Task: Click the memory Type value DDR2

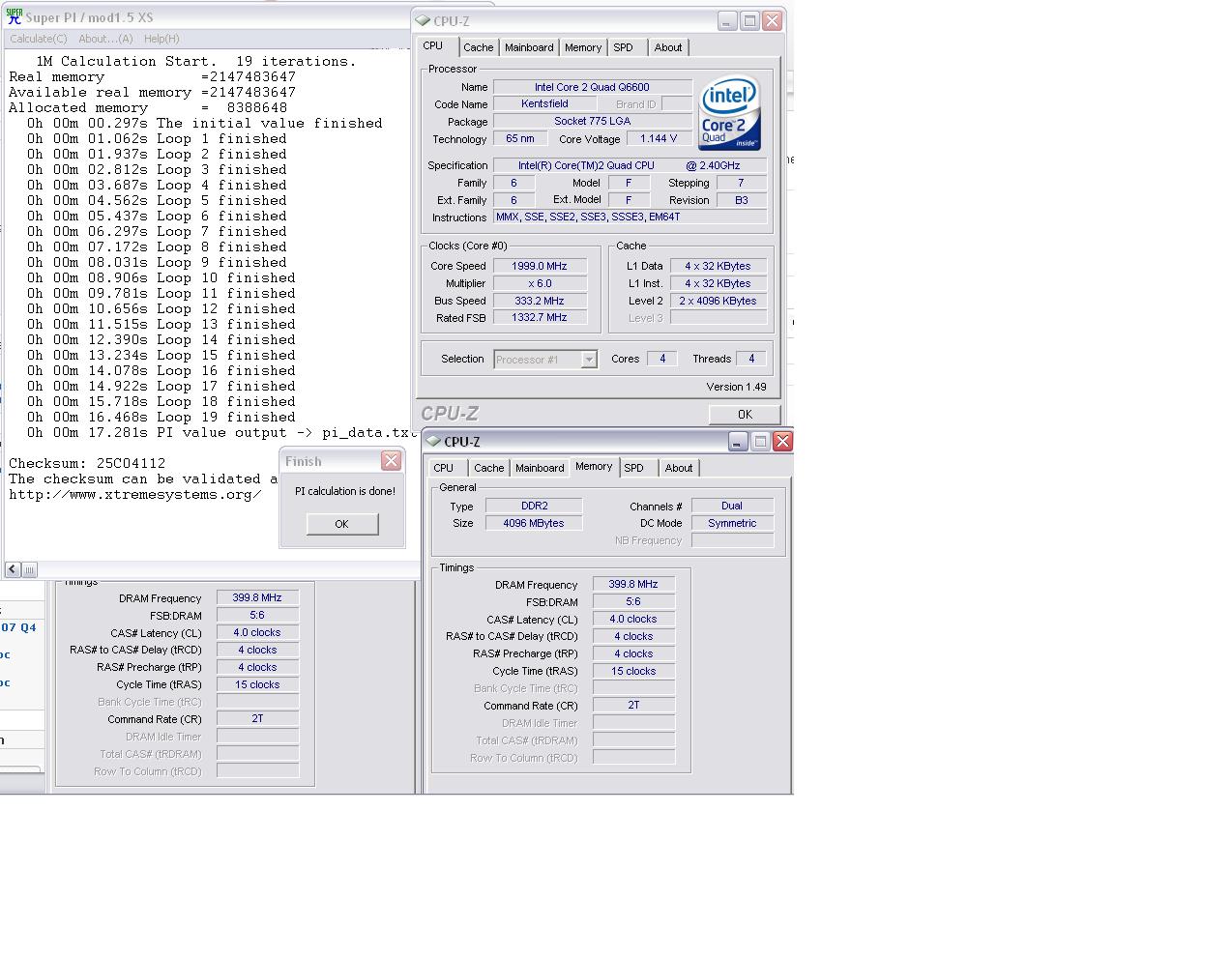Action: point(533,506)
